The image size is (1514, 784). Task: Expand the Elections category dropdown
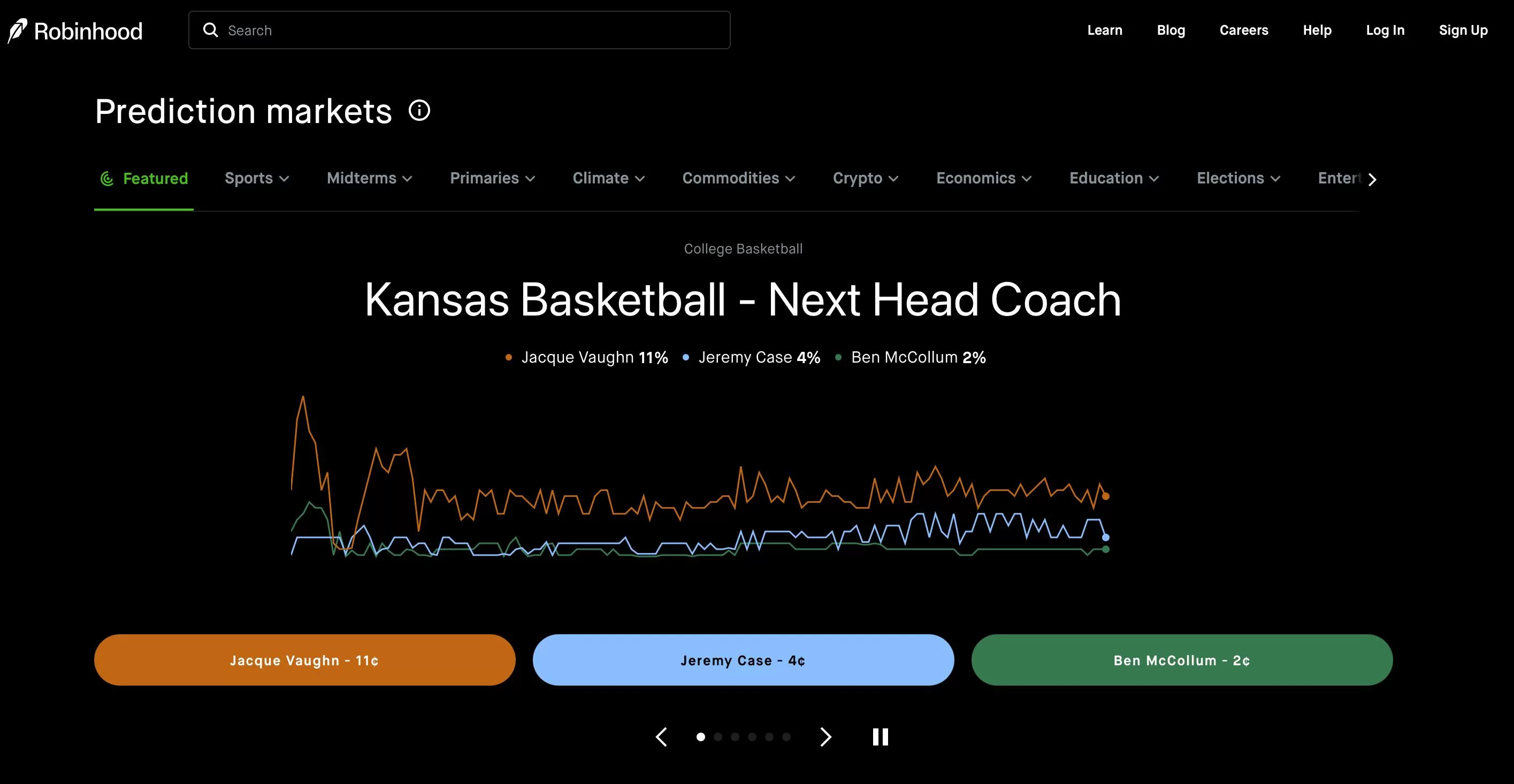point(1238,178)
